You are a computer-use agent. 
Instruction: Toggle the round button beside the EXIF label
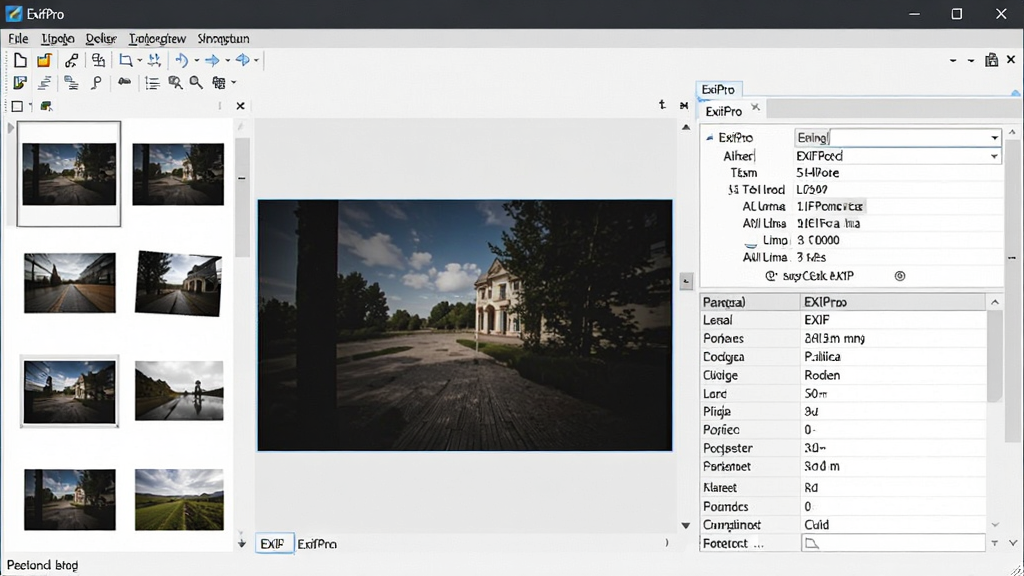900,276
